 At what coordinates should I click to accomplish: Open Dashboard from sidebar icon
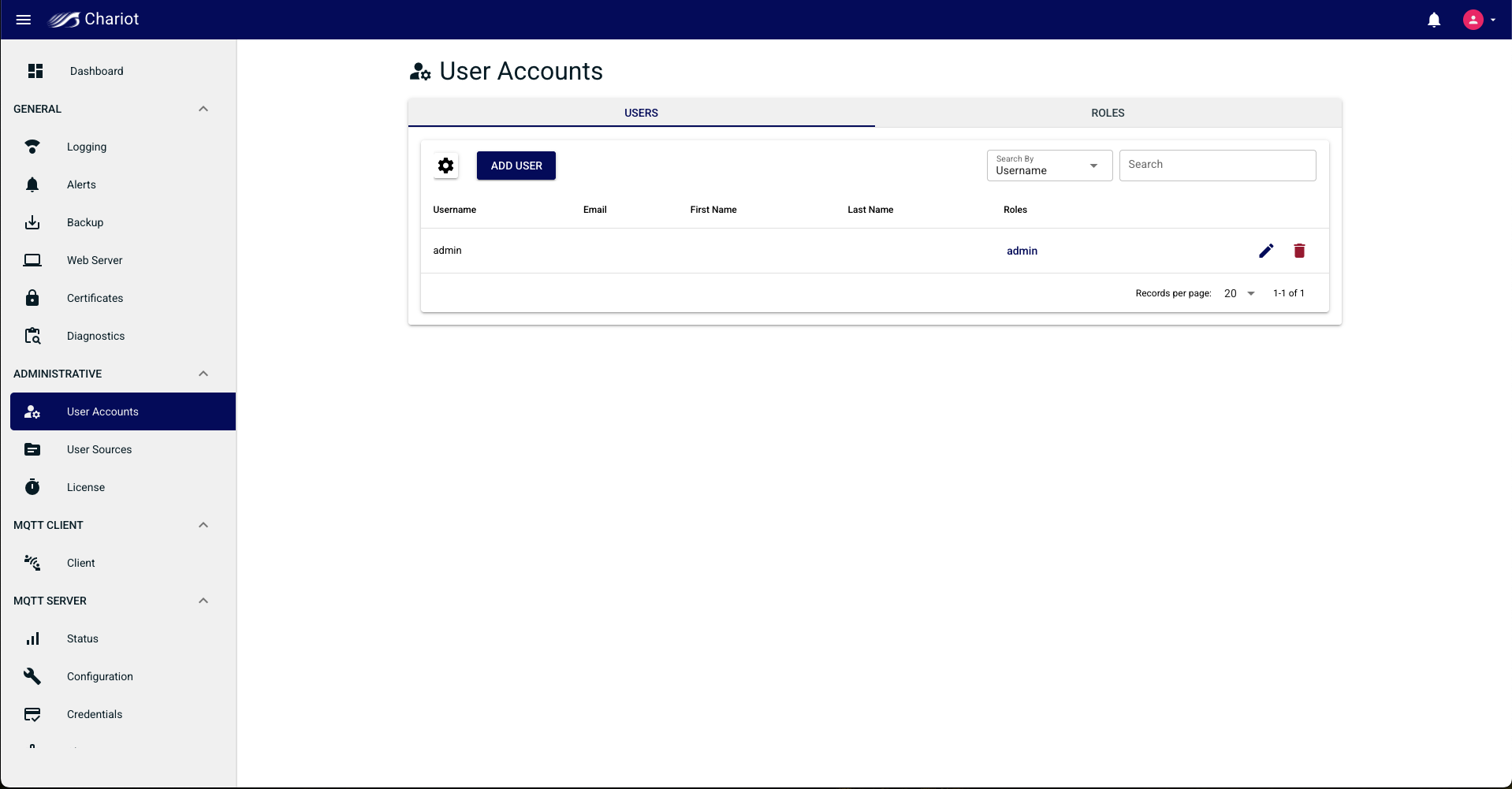click(35, 71)
